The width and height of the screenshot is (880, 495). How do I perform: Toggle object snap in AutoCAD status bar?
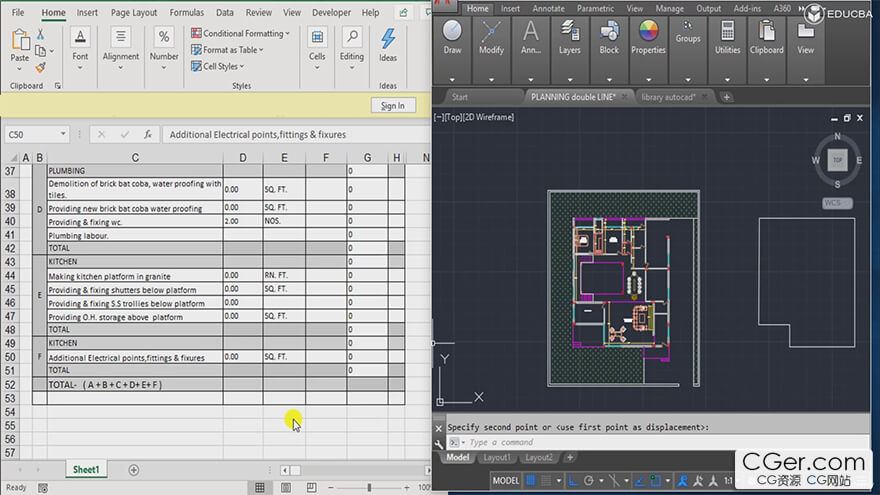point(655,480)
